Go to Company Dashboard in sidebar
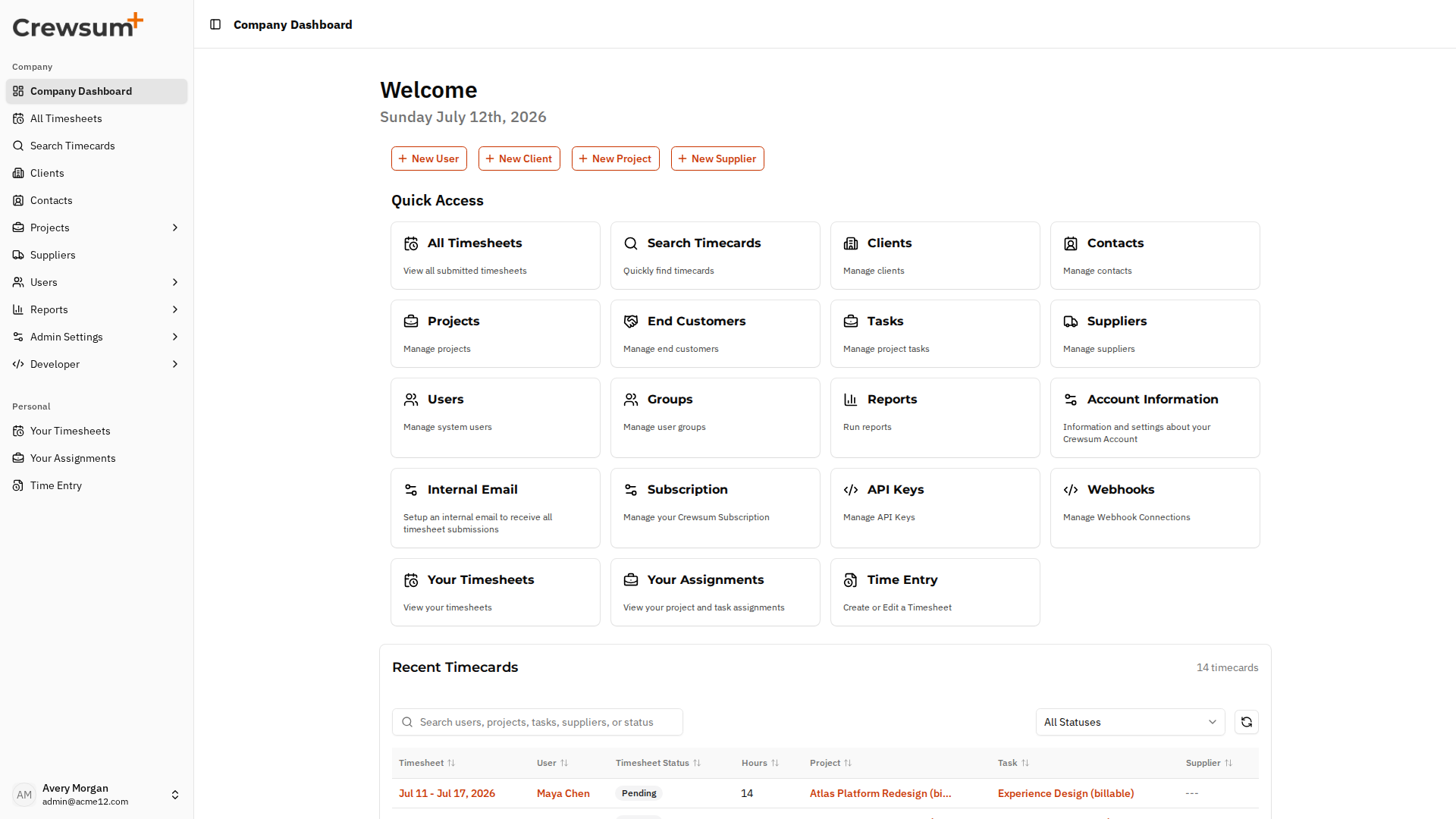The height and width of the screenshot is (819, 1456). (x=96, y=91)
